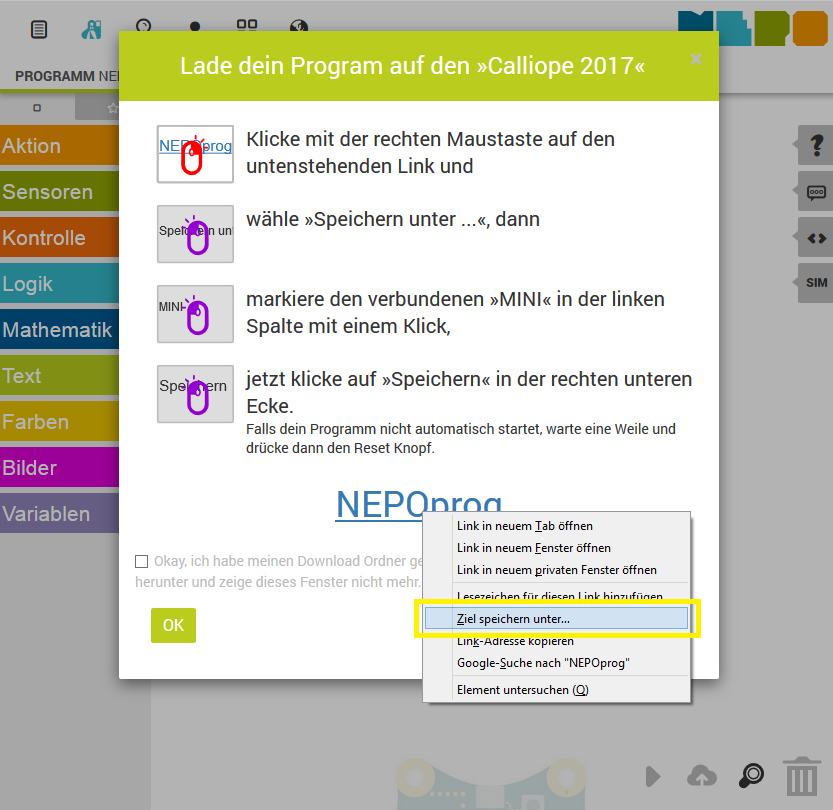
Task: Open the document menu icon in the header
Action: pyautogui.click(x=39, y=29)
